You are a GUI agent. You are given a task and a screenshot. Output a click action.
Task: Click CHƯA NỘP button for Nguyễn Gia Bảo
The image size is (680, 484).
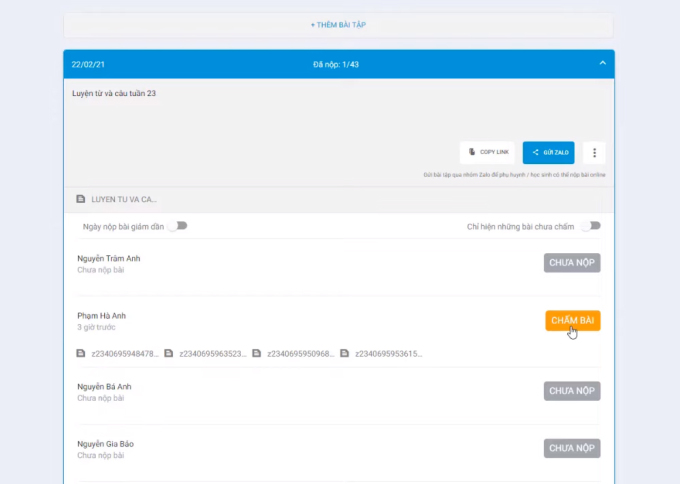coord(571,448)
